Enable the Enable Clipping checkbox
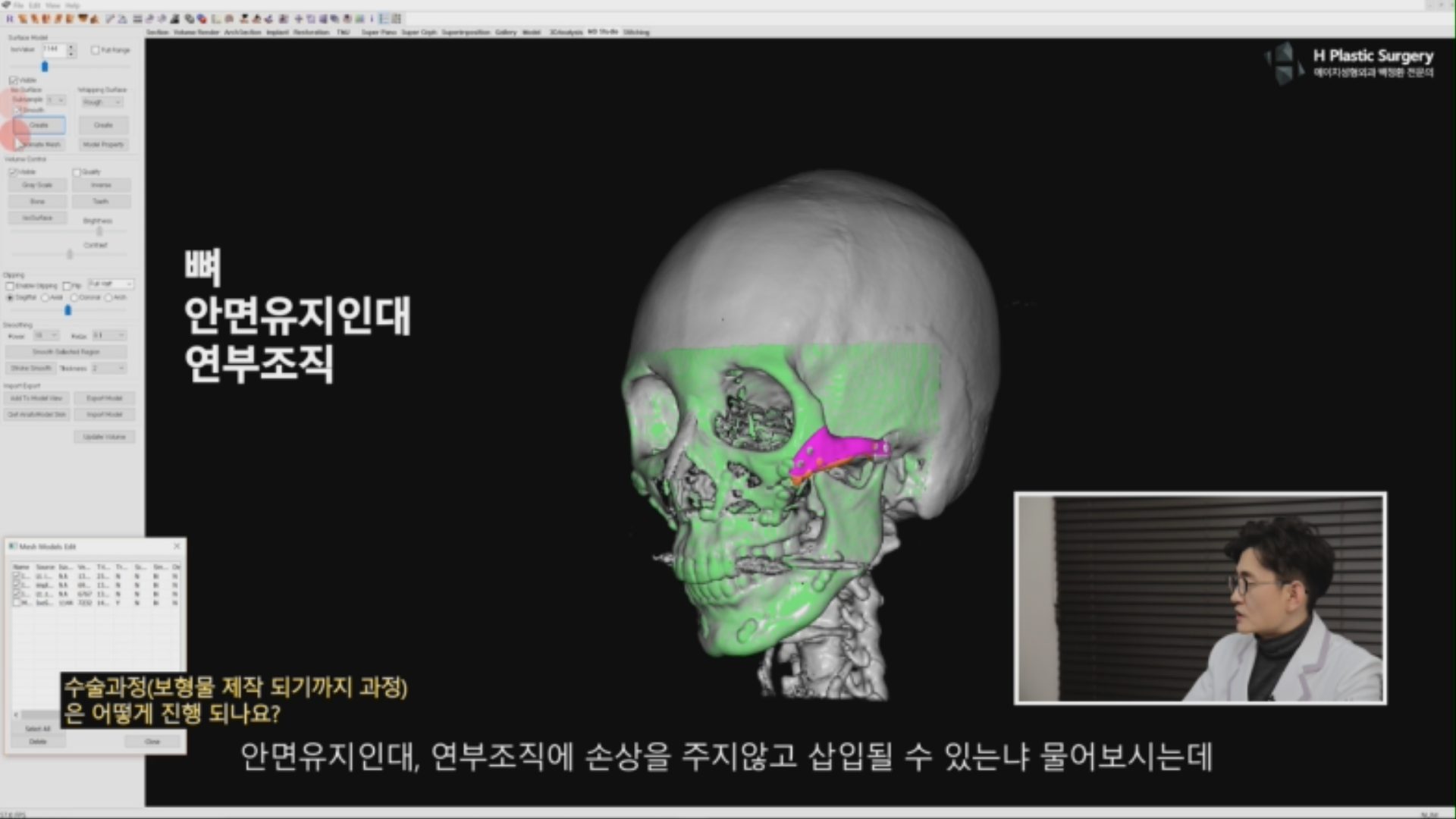The image size is (1456, 819). click(x=10, y=286)
